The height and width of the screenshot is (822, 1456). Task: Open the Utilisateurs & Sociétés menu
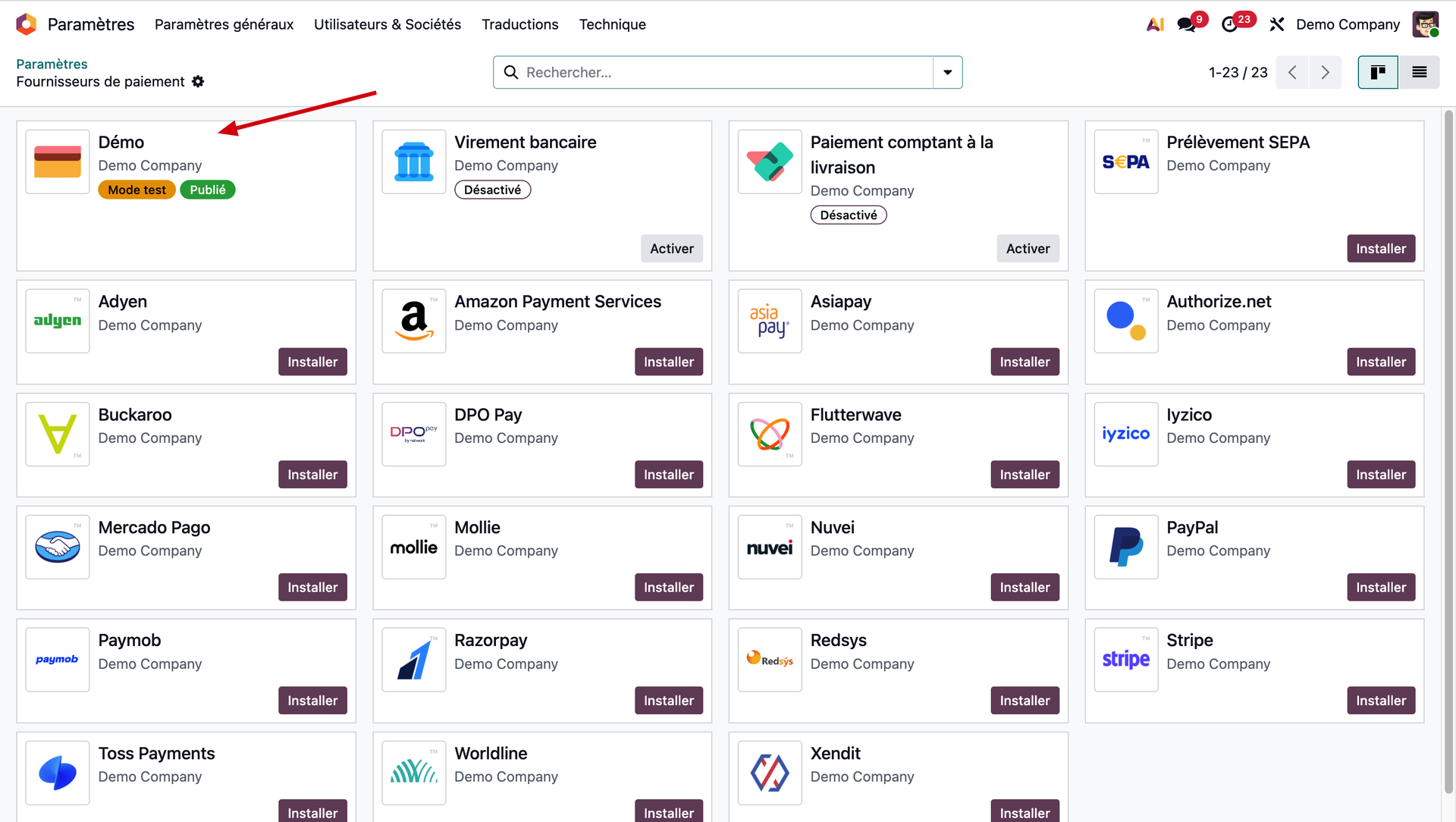[388, 24]
